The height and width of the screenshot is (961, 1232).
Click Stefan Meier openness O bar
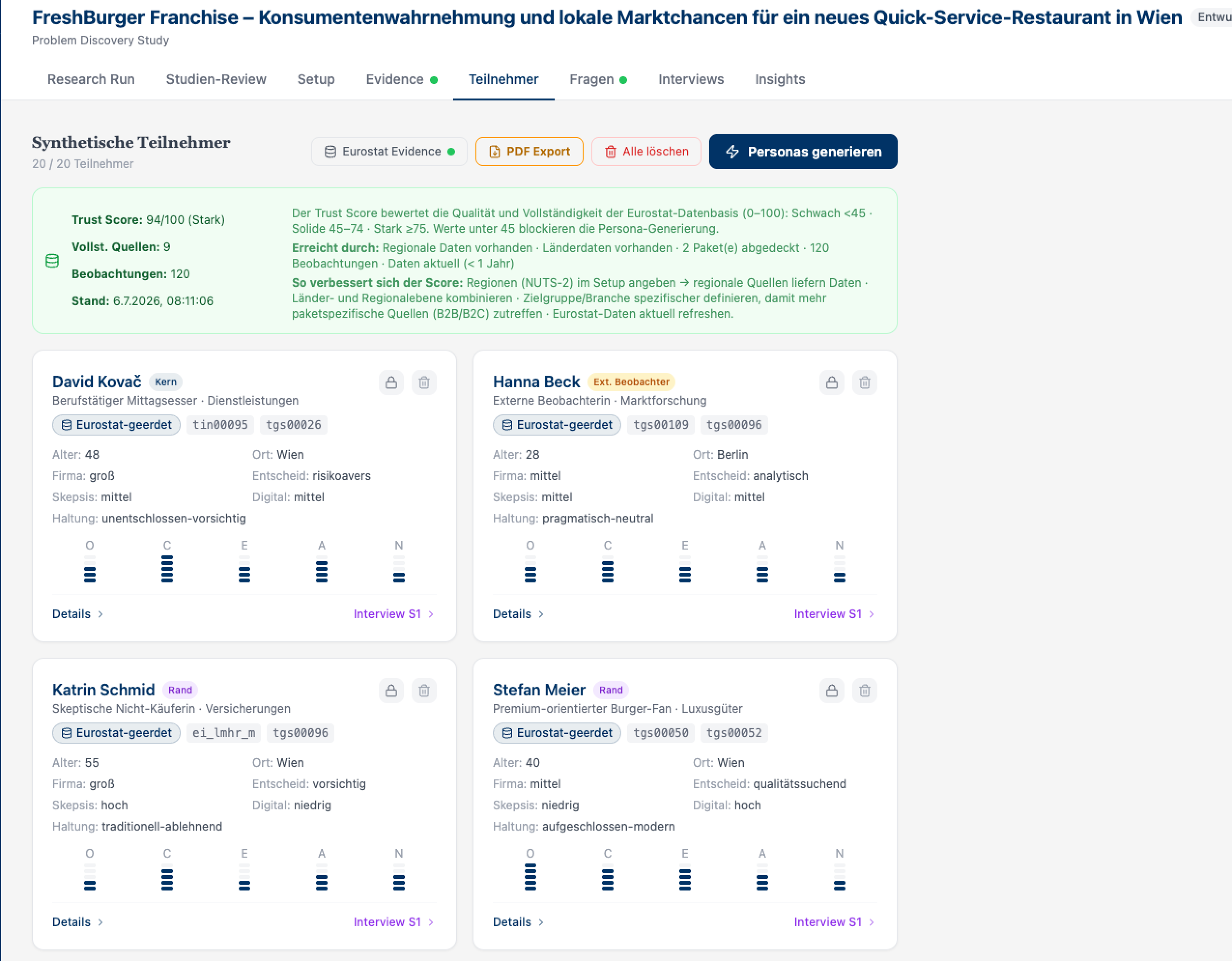click(x=530, y=877)
